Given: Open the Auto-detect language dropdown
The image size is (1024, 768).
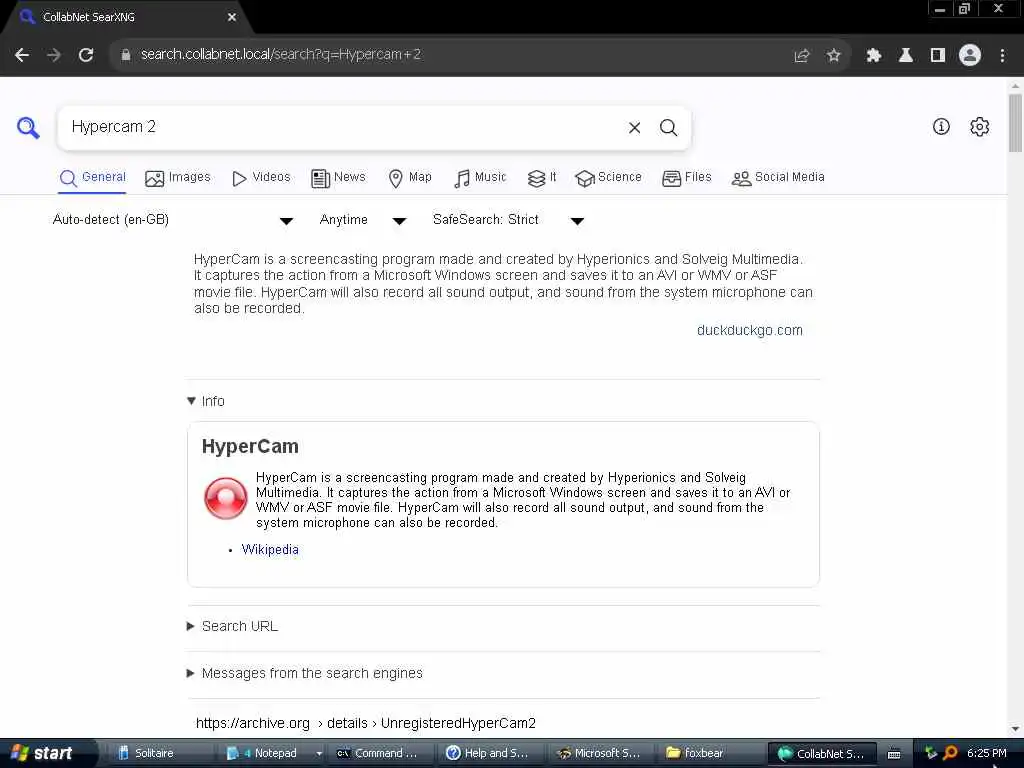Looking at the screenshot, I should click(x=172, y=220).
